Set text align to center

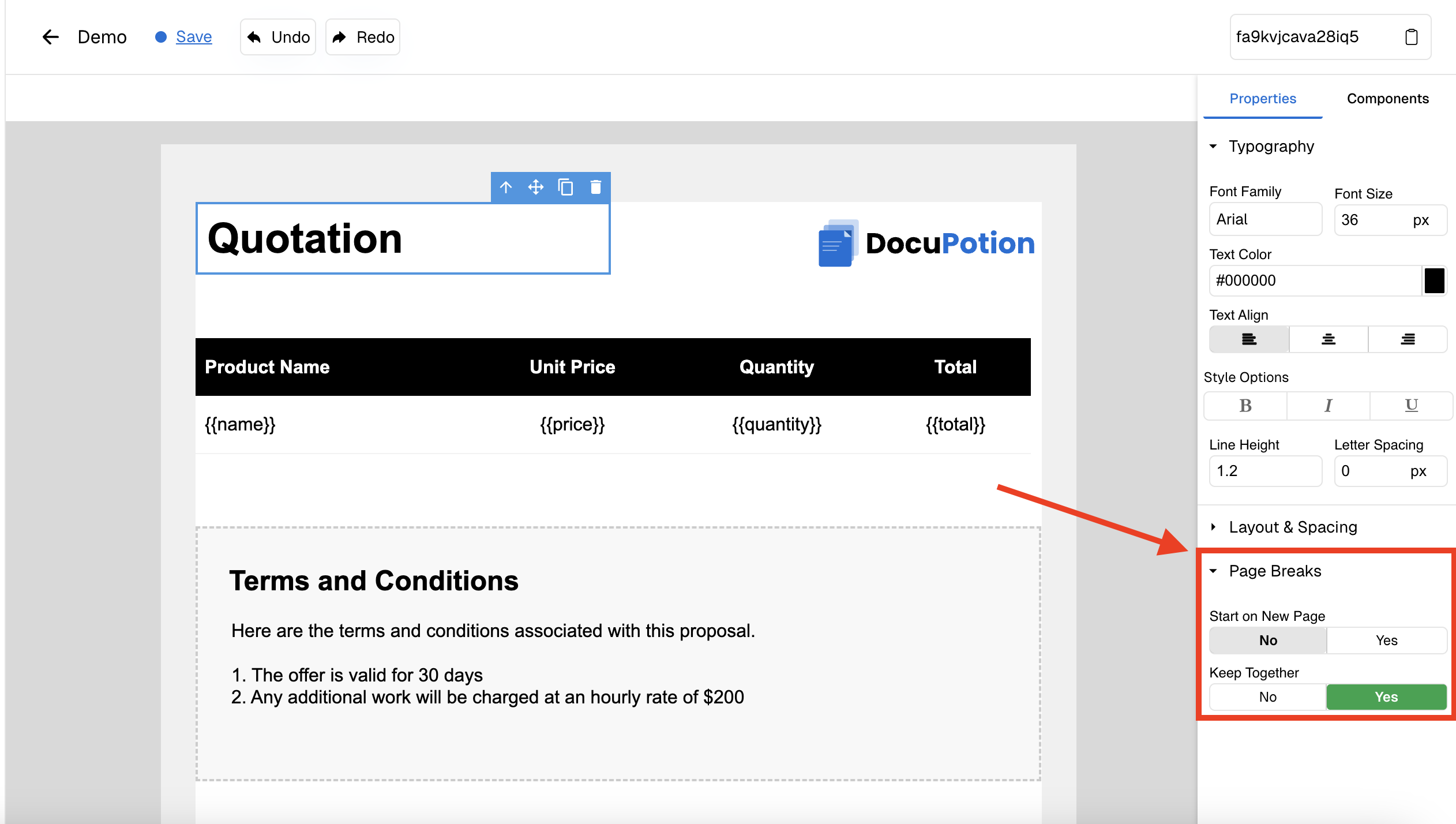click(x=1328, y=339)
